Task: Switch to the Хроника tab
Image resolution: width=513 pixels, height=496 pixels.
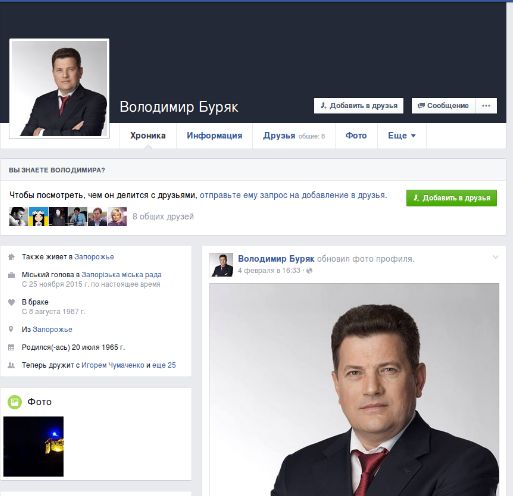Action: point(148,136)
